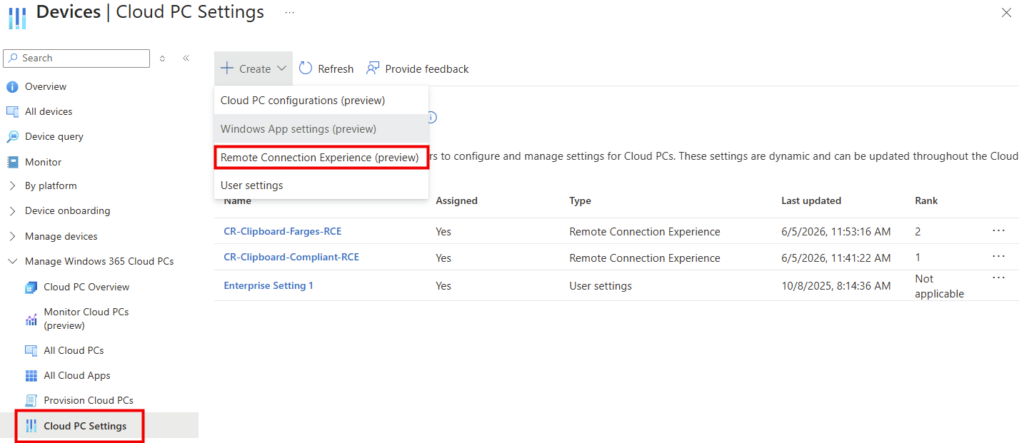Open CR-Clipboard-Farges-RCE link
This screenshot has height=443, width=1024.
pyautogui.click(x=283, y=231)
